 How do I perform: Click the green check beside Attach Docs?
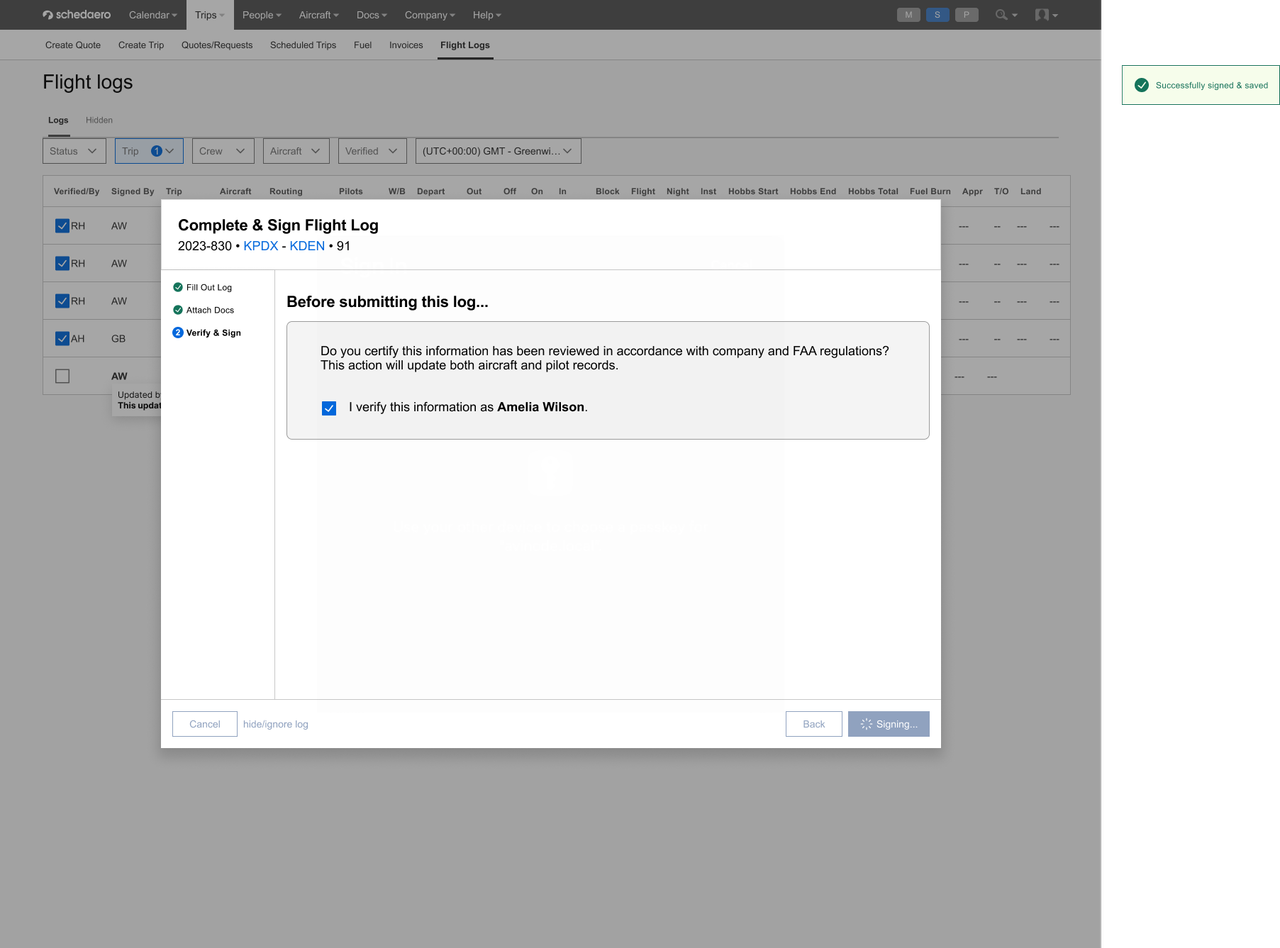pyautogui.click(x=178, y=310)
